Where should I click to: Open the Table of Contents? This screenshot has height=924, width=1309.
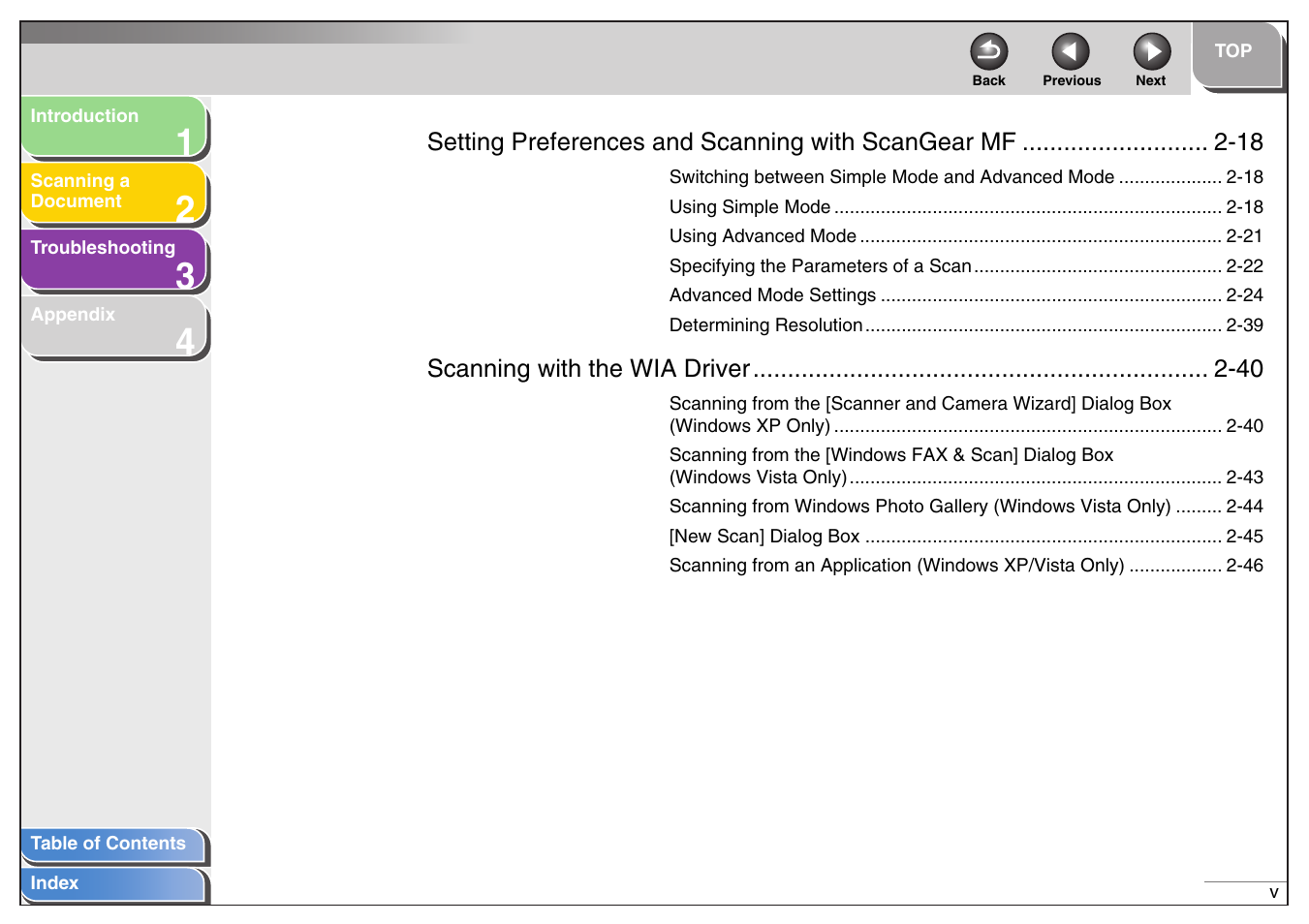tap(112, 845)
